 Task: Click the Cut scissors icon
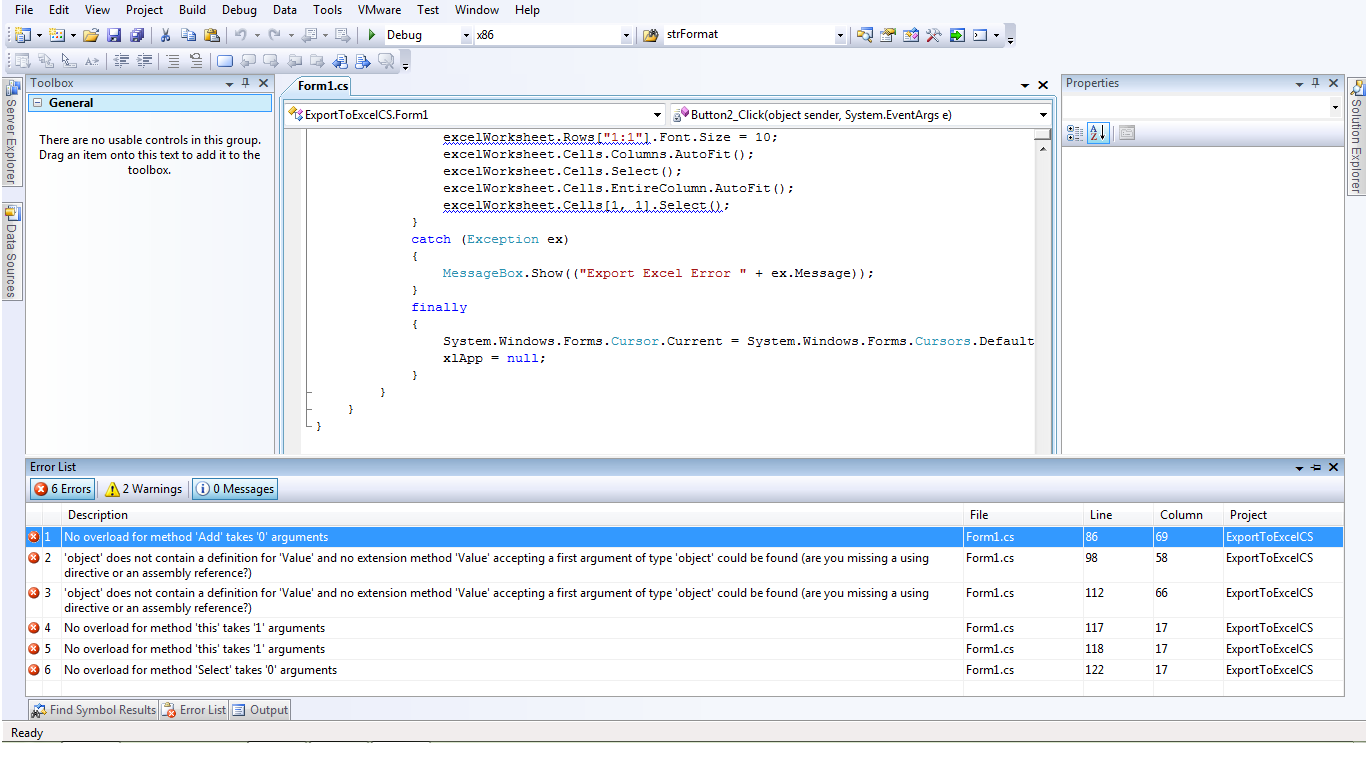165,35
